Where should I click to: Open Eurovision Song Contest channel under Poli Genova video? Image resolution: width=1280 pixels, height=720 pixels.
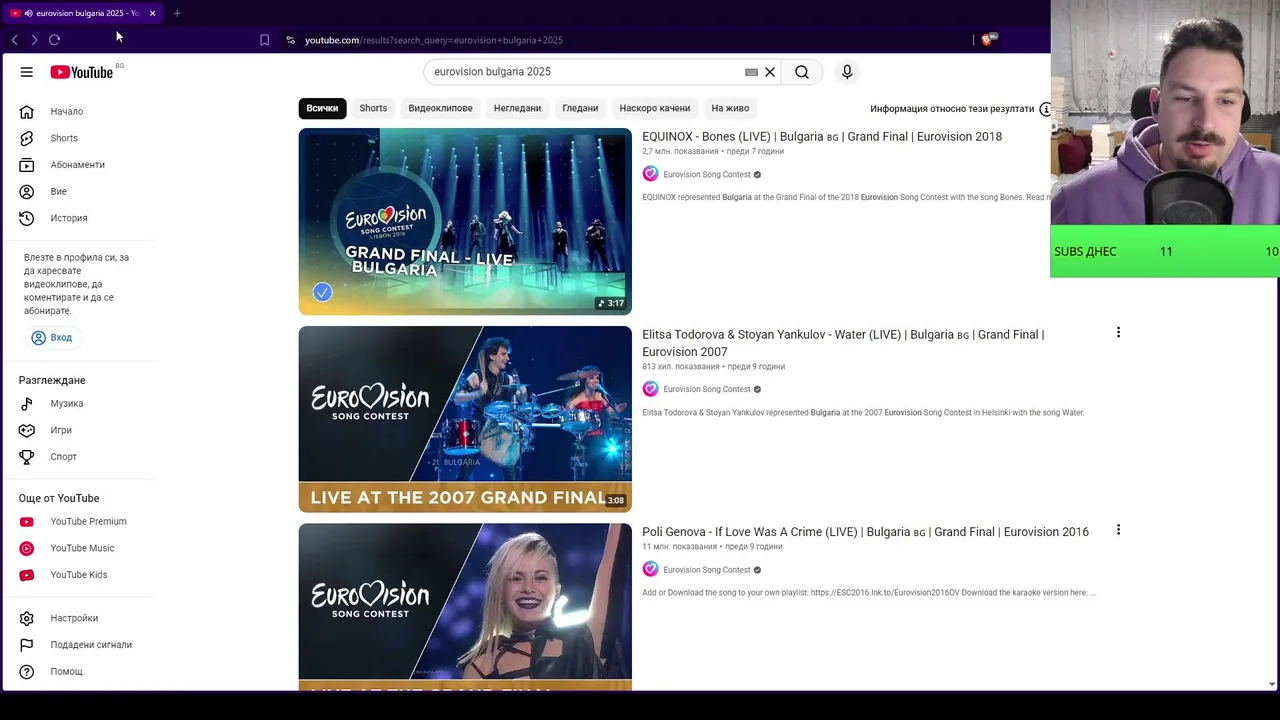click(x=707, y=570)
